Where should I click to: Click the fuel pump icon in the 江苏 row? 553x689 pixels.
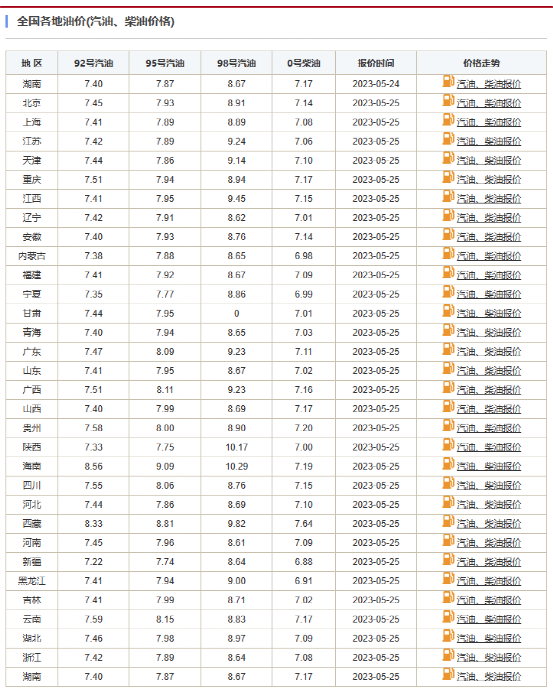(x=448, y=139)
